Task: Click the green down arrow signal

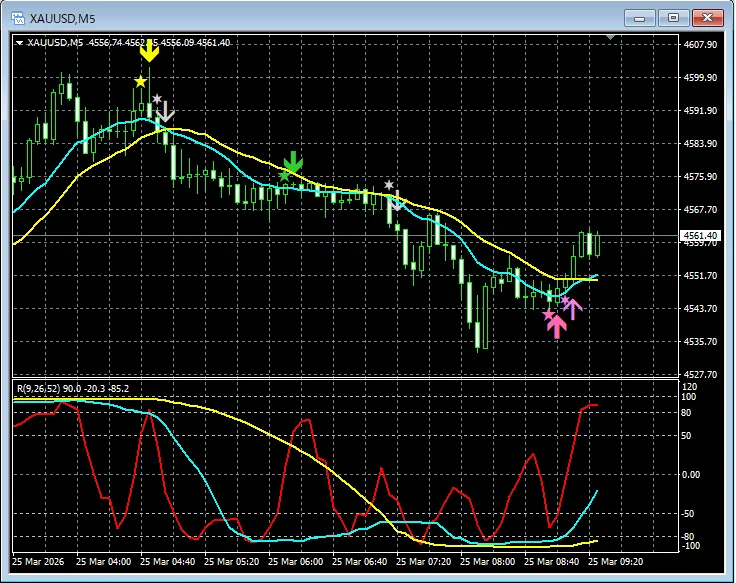Action: (x=293, y=161)
